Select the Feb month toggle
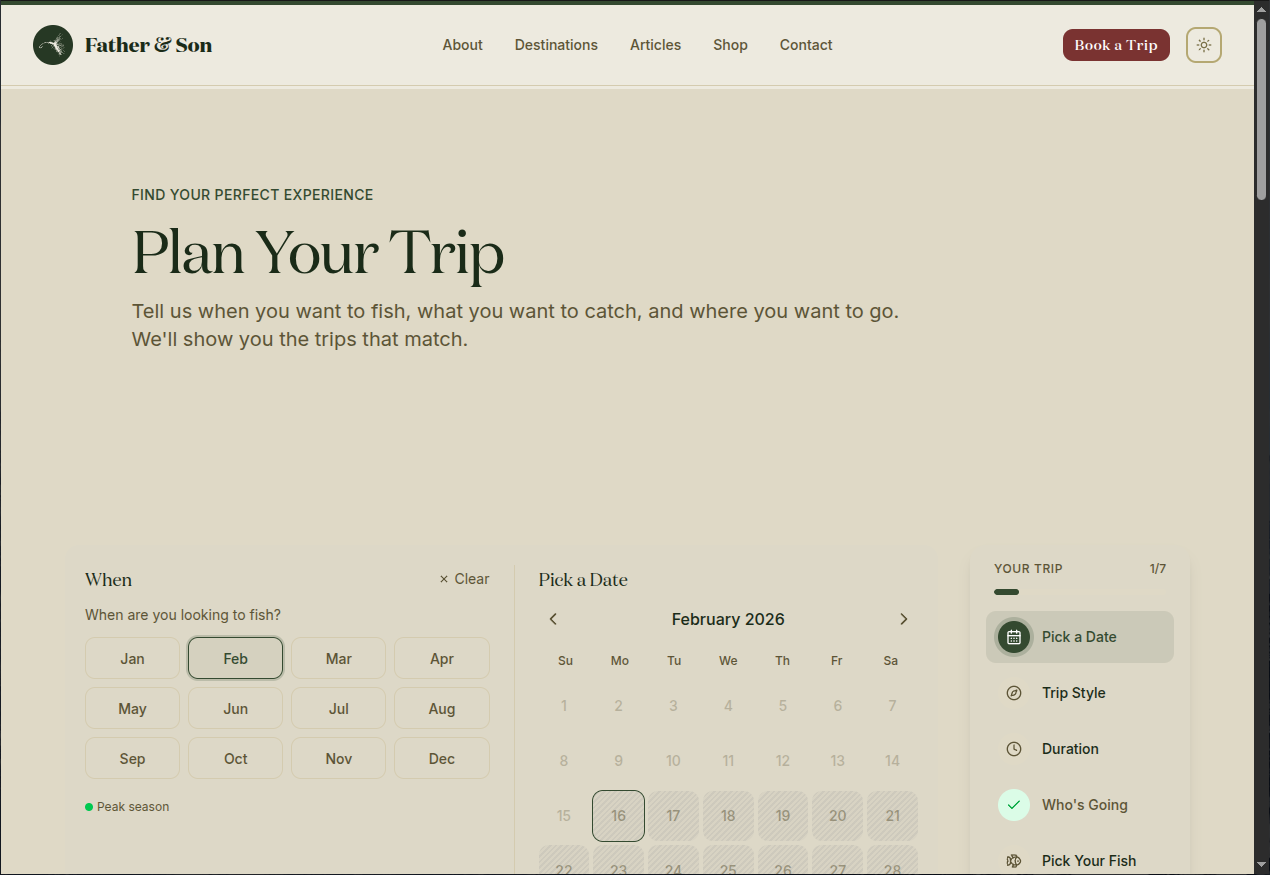This screenshot has height=875, width=1270. [235, 658]
